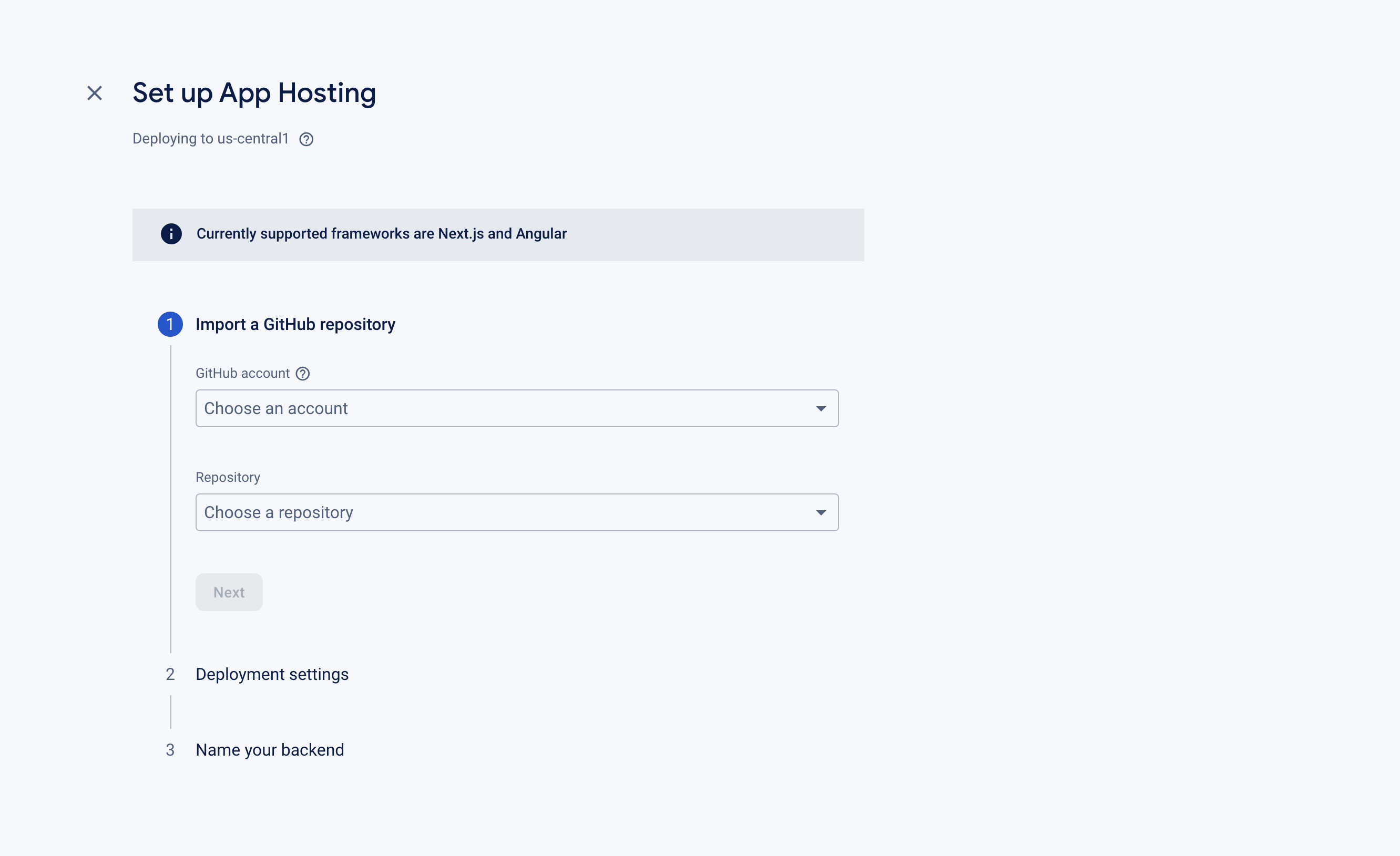The height and width of the screenshot is (856, 1400).
Task: Click the Import a GitHub repository heading
Action: [295, 324]
